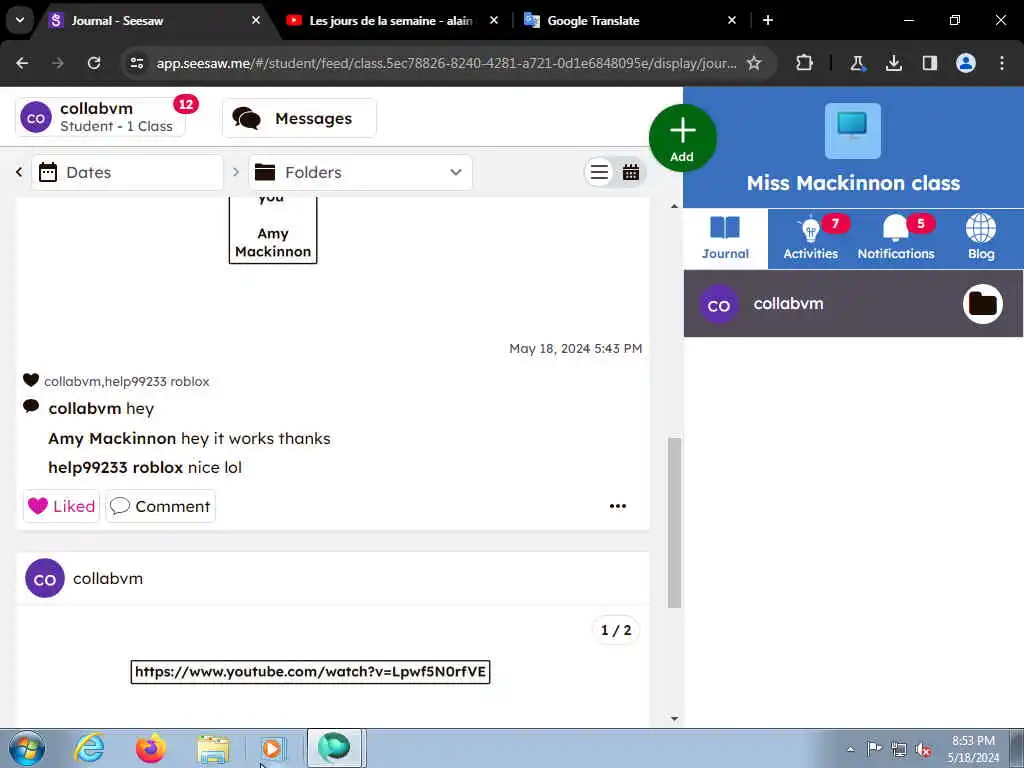Select the Journal tab
The width and height of the screenshot is (1024, 768).
point(726,239)
